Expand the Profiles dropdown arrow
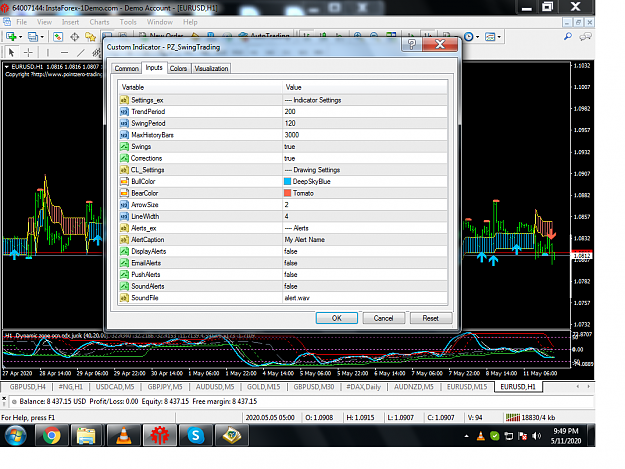Viewport: 625px width, 469px height. point(42,37)
